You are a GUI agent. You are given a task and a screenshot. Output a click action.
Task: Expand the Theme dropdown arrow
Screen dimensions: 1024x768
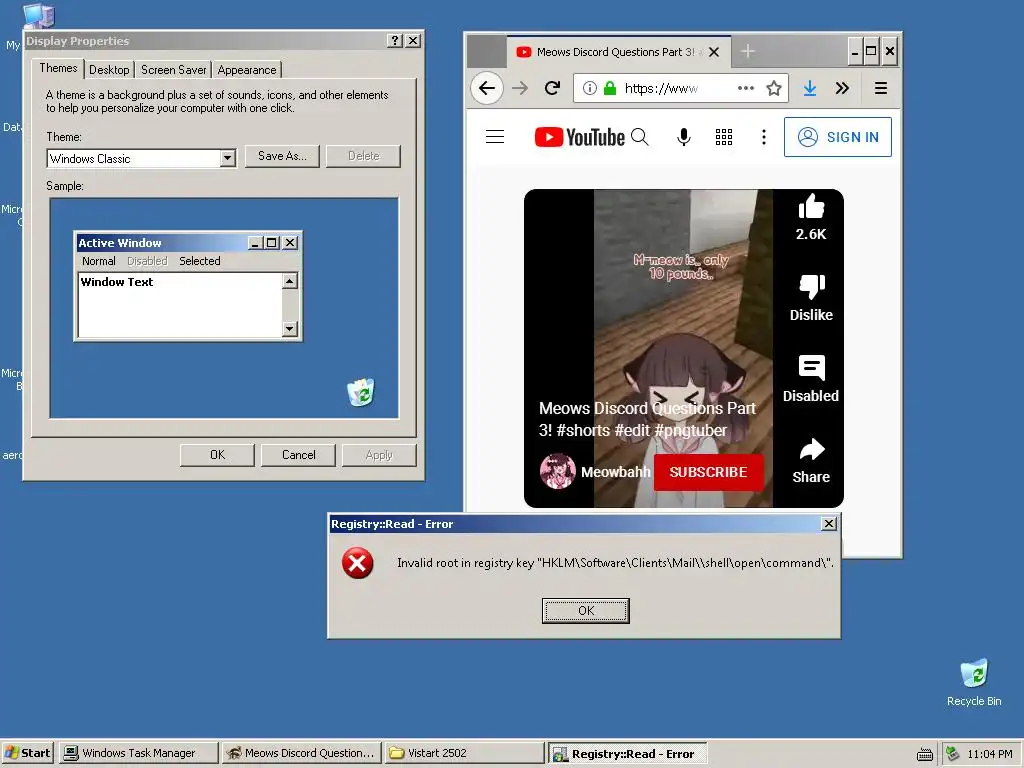227,158
